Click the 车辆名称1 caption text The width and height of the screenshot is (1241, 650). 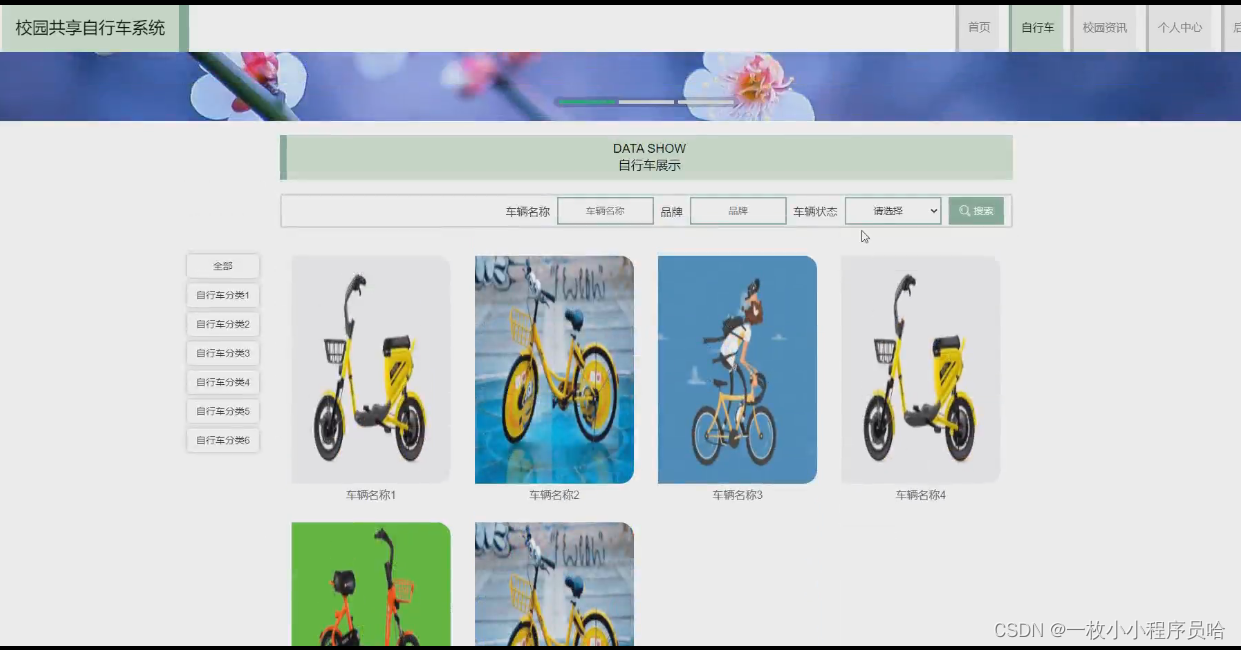pyautogui.click(x=371, y=495)
